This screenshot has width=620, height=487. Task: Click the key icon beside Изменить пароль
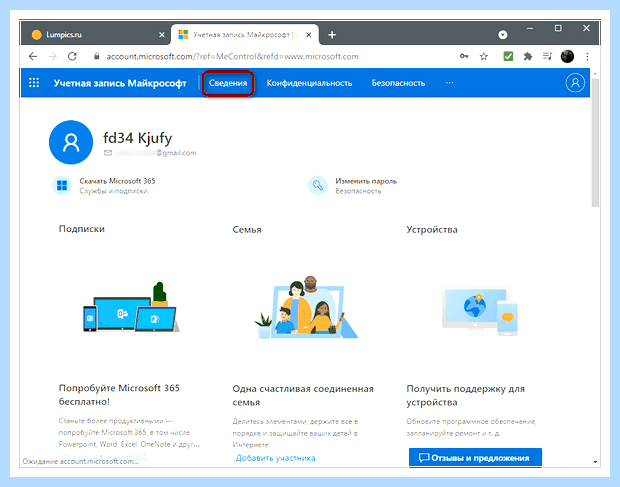click(318, 185)
